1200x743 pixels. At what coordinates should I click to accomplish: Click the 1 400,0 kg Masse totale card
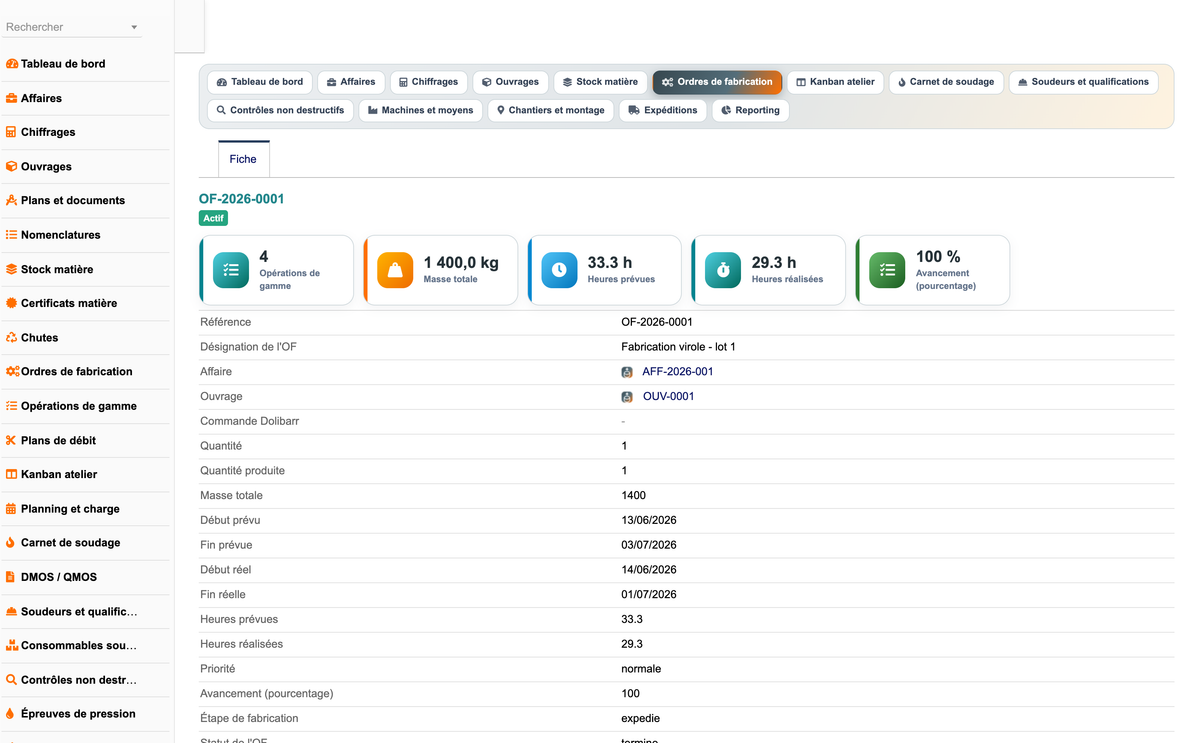coord(441,270)
